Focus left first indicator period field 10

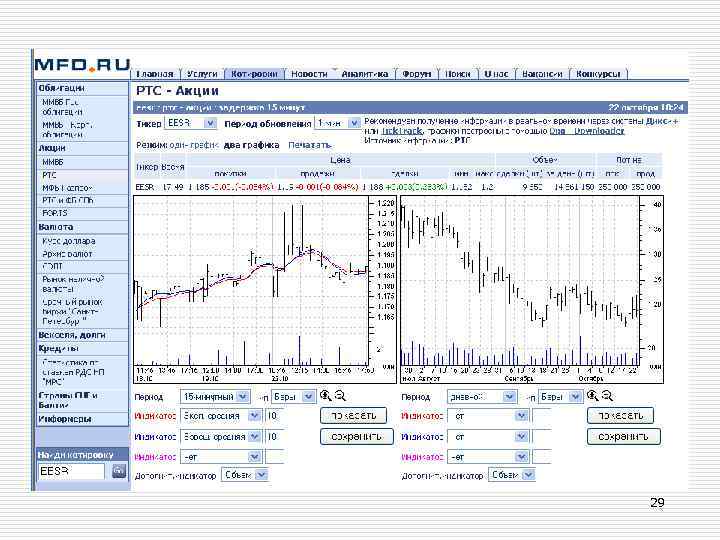click(x=274, y=416)
